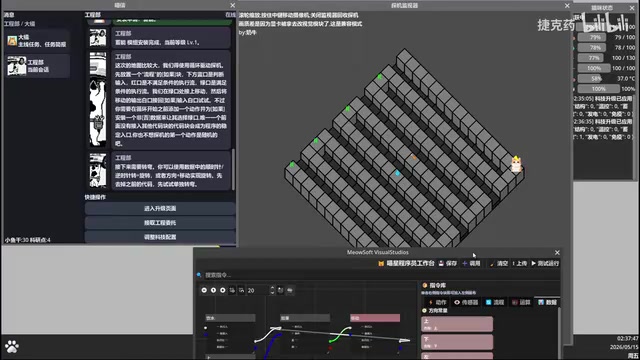Switch to the 流程 command tab

click(x=495, y=302)
